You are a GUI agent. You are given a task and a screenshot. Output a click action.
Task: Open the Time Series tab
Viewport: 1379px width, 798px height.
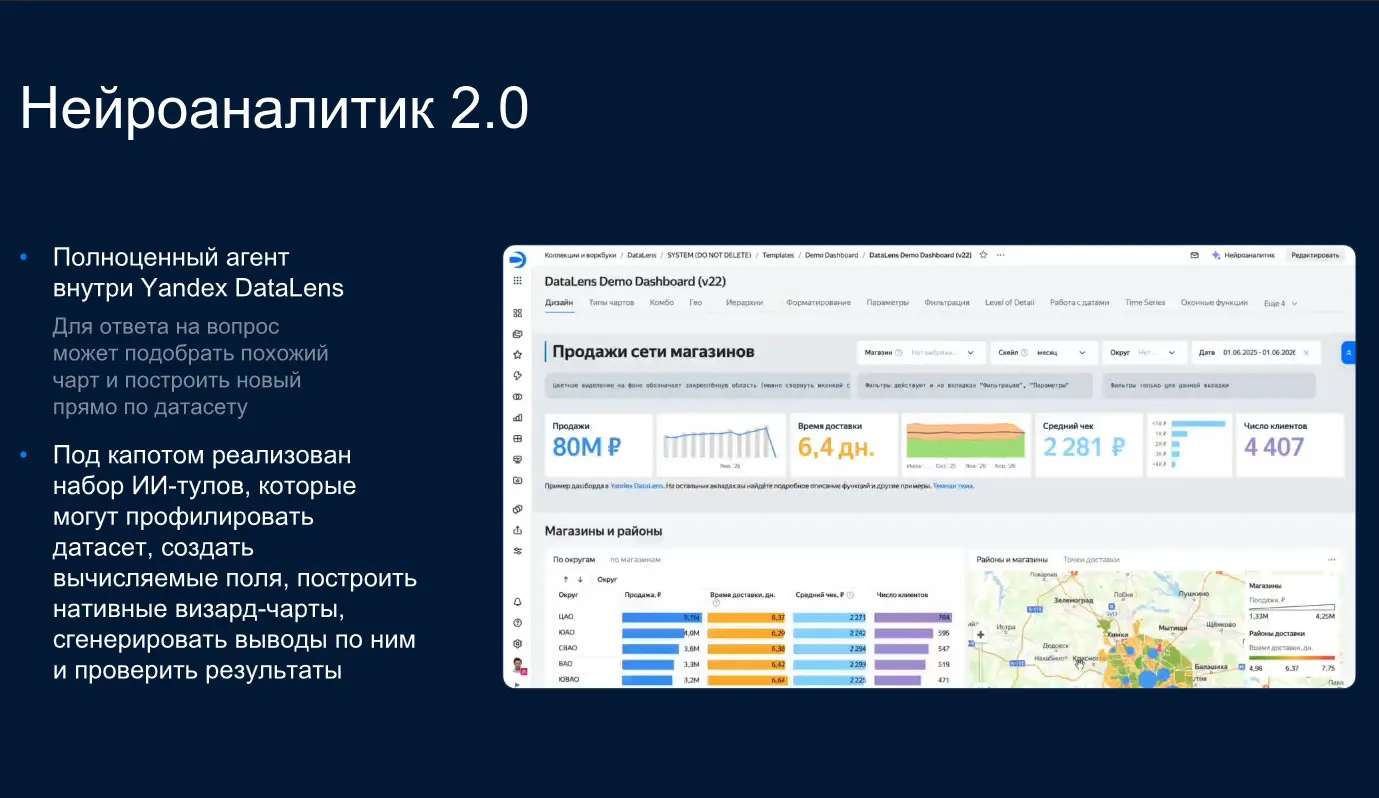pos(1145,302)
